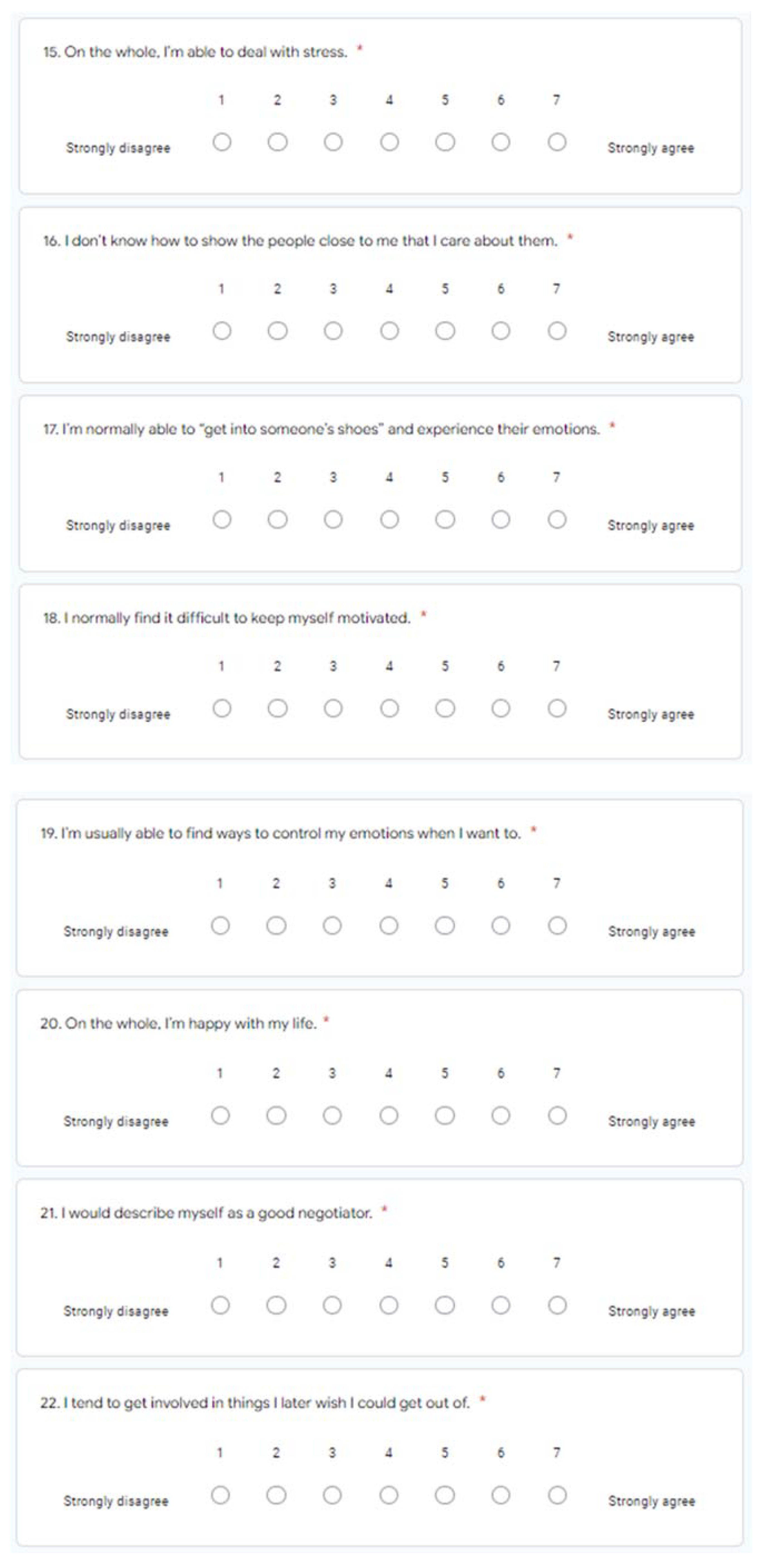
Task: Select rating 3 for question 17
Action: point(333,520)
